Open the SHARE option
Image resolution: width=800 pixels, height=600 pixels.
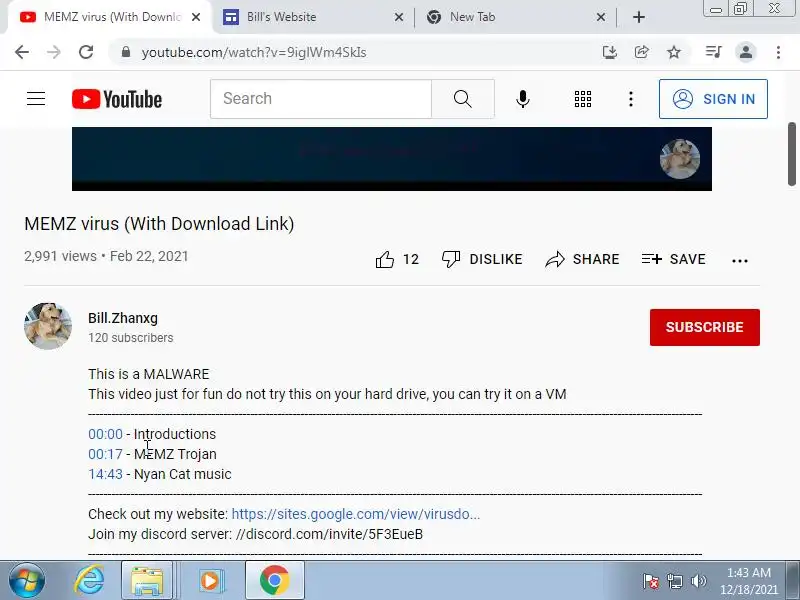coord(582,259)
